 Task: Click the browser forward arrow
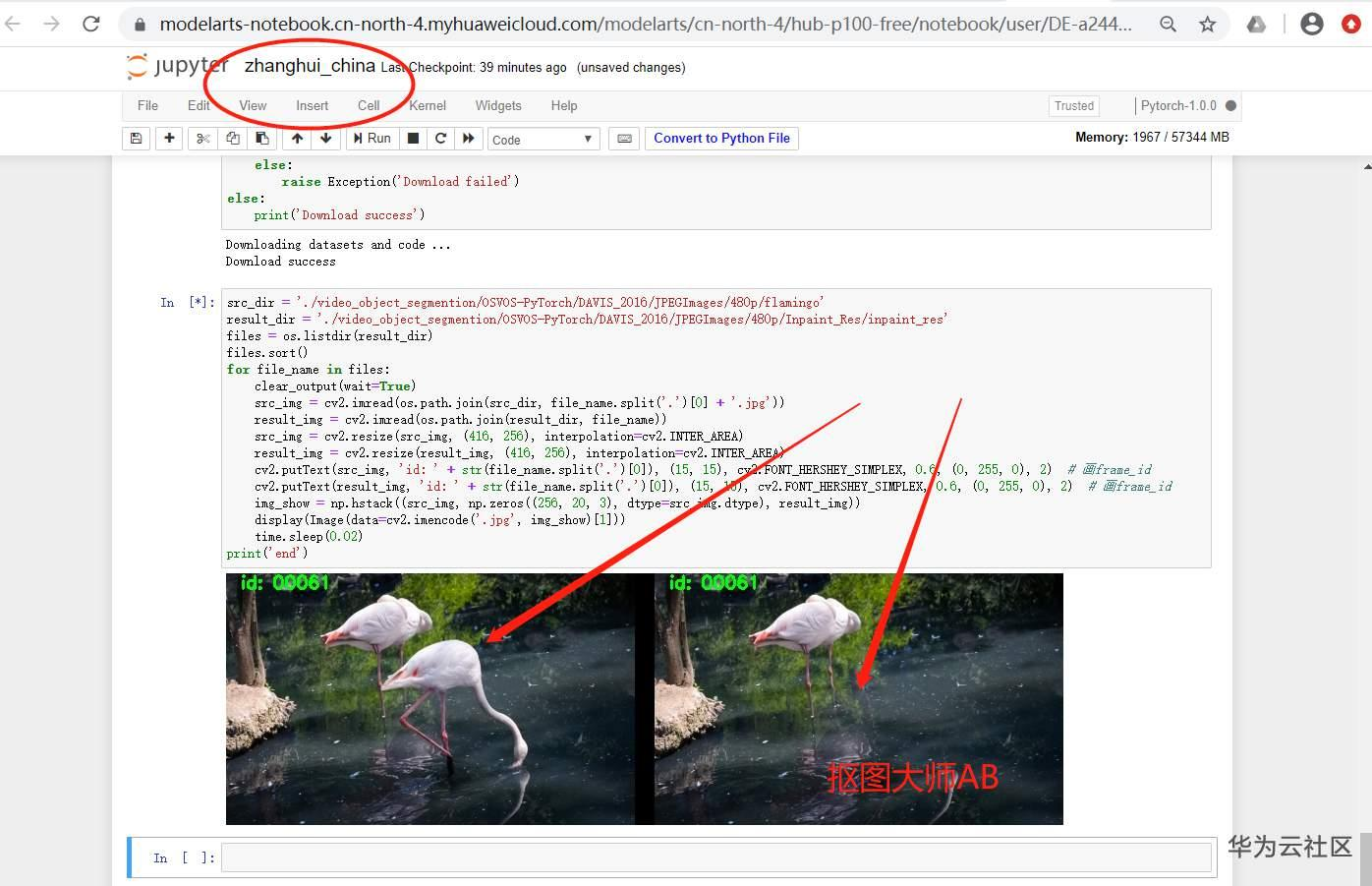[52, 24]
